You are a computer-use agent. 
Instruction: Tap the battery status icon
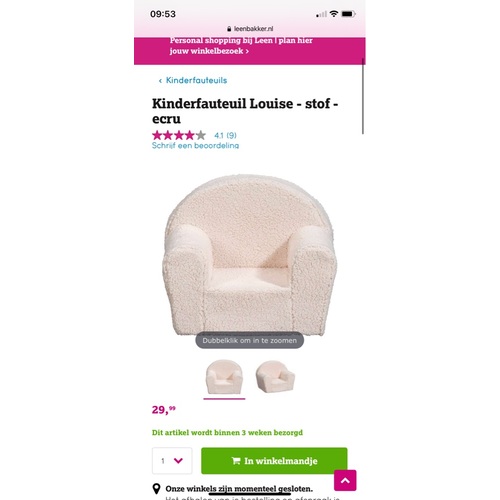348,14
